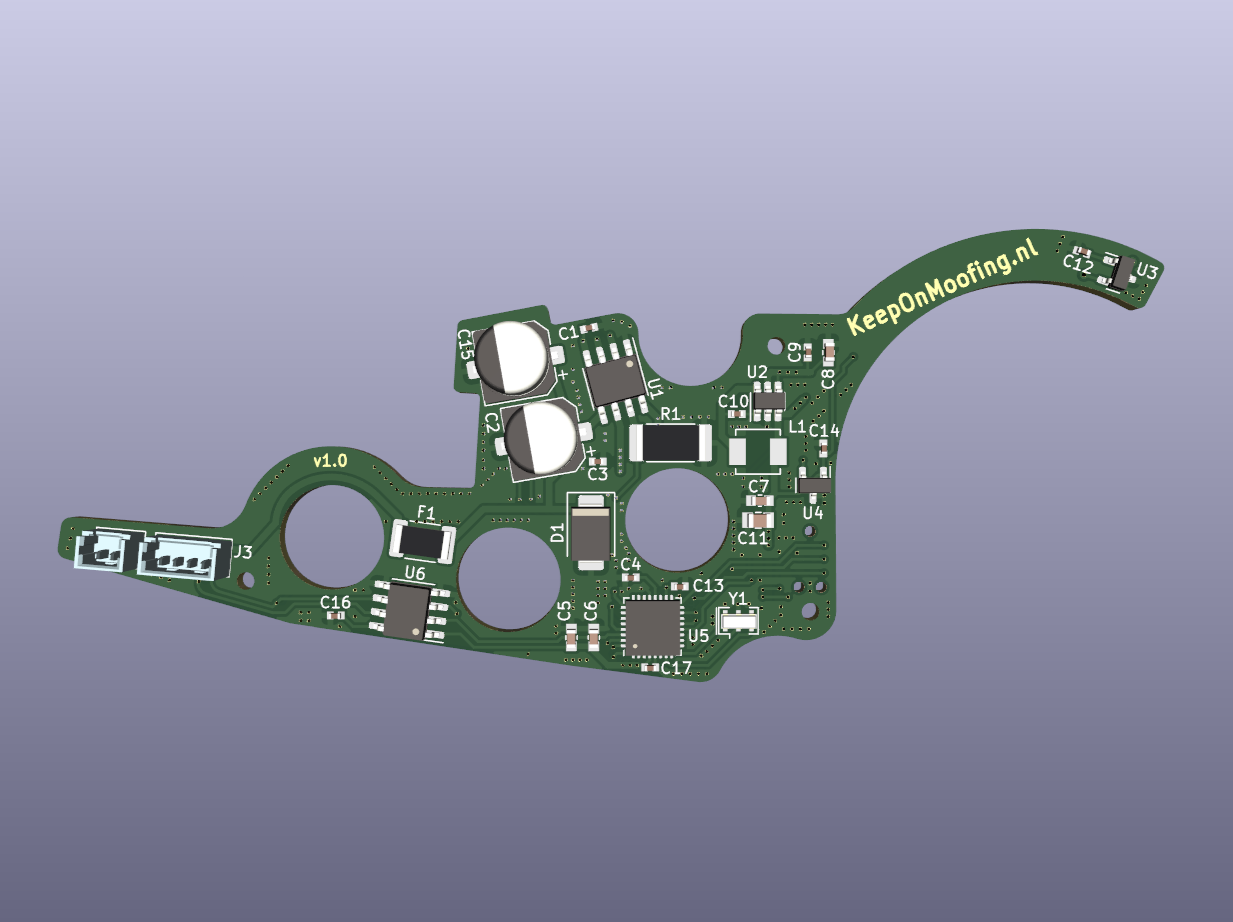Click the U5 square QFN chip

pos(652,627)
